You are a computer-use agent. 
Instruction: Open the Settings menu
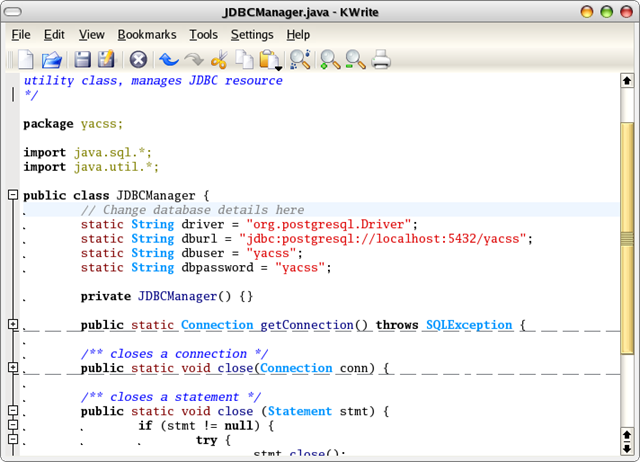(252, 35)
